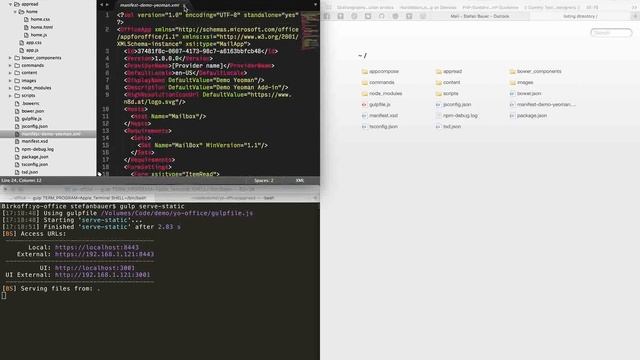Viewport: 640px width, 360px height.
Task: Select the first terminal tab running gulp
Action: pos(78,198)
